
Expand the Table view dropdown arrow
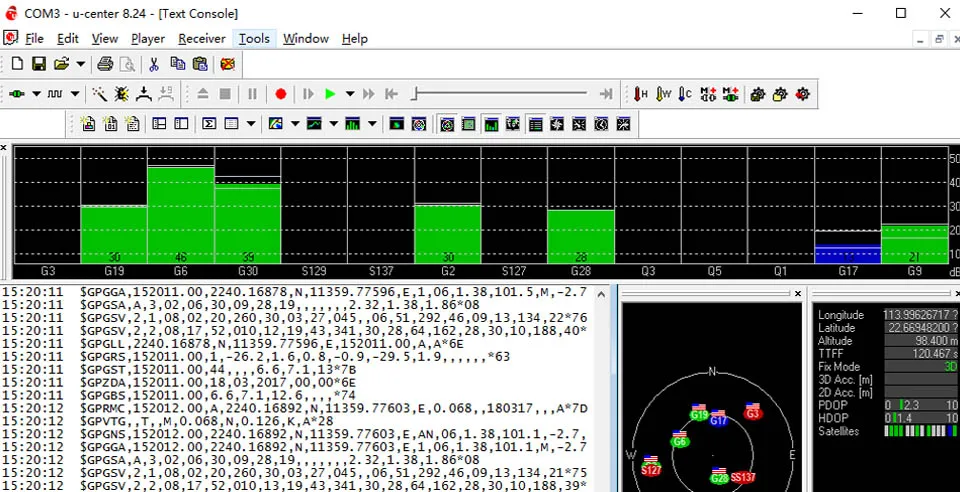250,124
